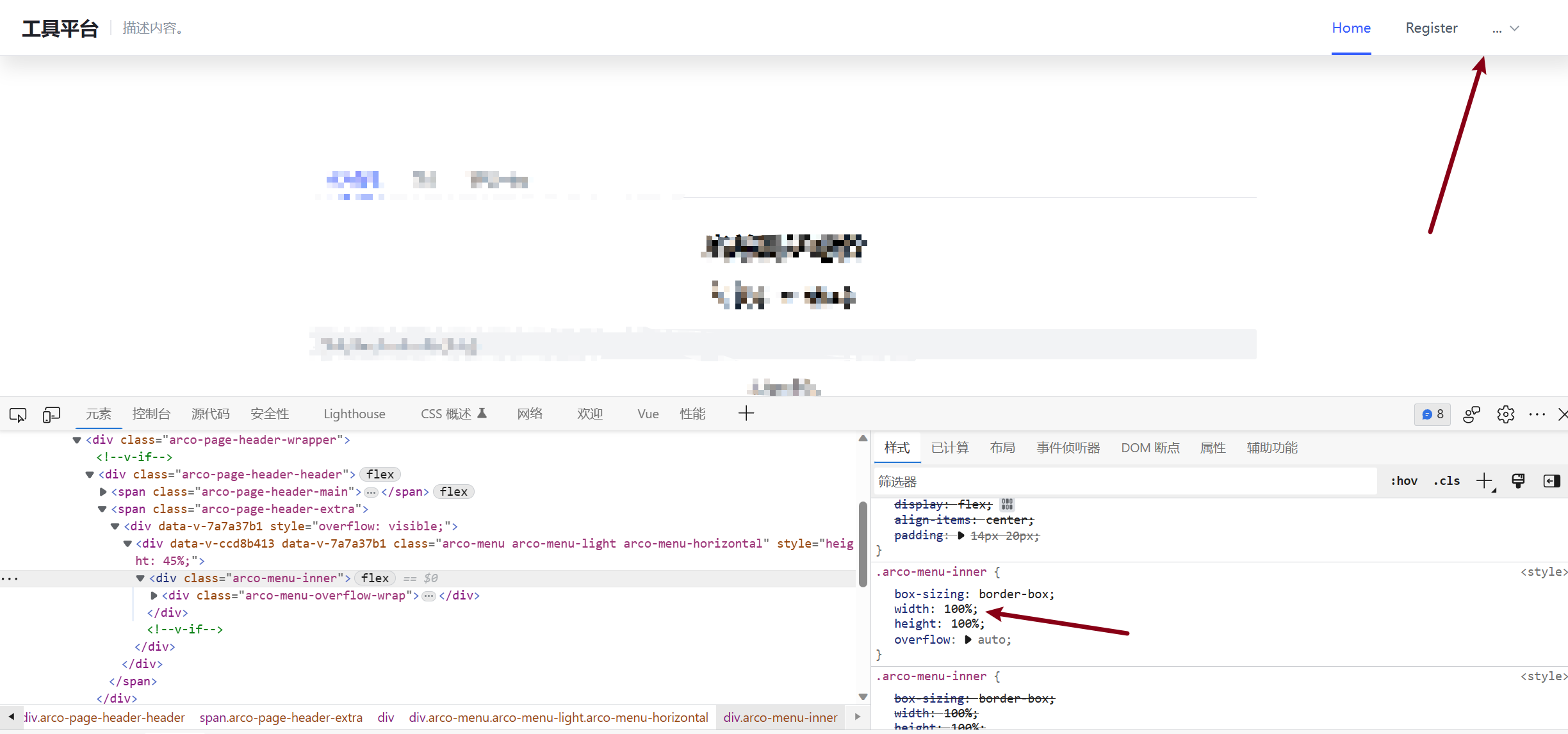Click the 工具平台 page title
Screen dimensions: 1568x734
(x=60, y=29)
